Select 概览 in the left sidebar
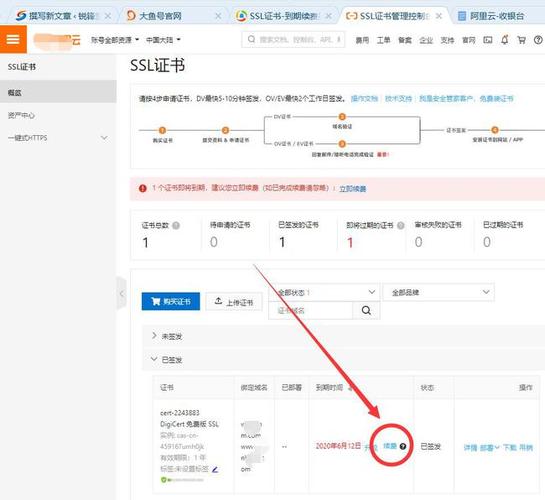This screenshot has height=500, width=545. coord(58,92)
